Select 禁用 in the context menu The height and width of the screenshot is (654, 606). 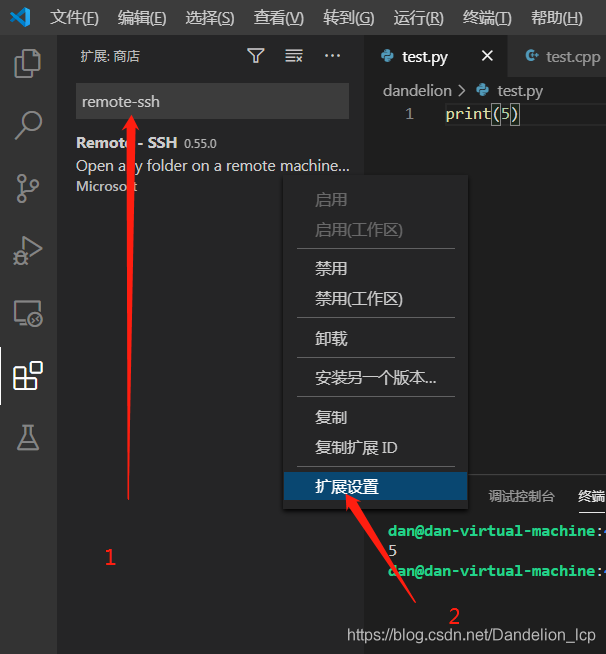331,269
